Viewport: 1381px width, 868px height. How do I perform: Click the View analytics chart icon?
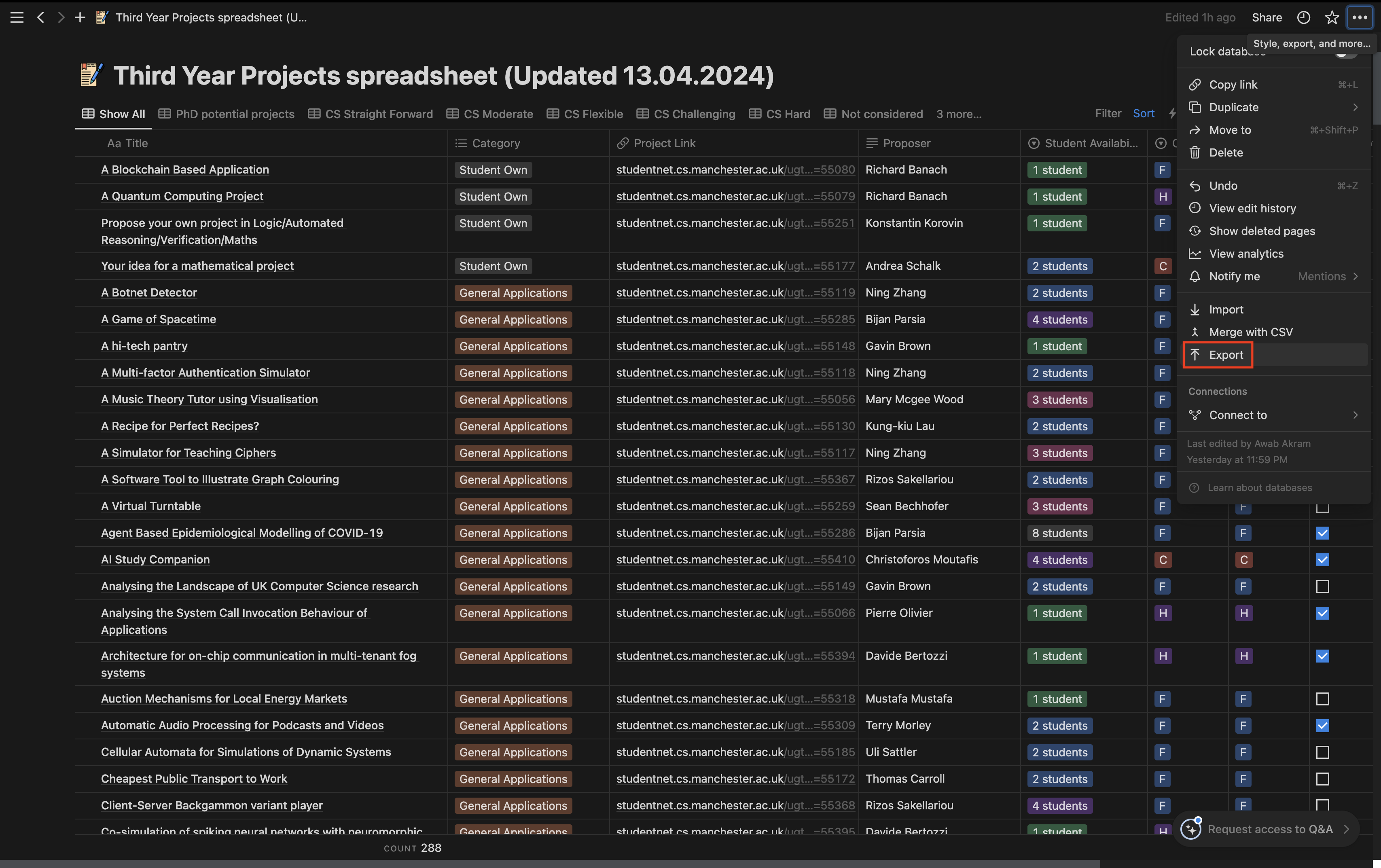(x=1195, y=254)
